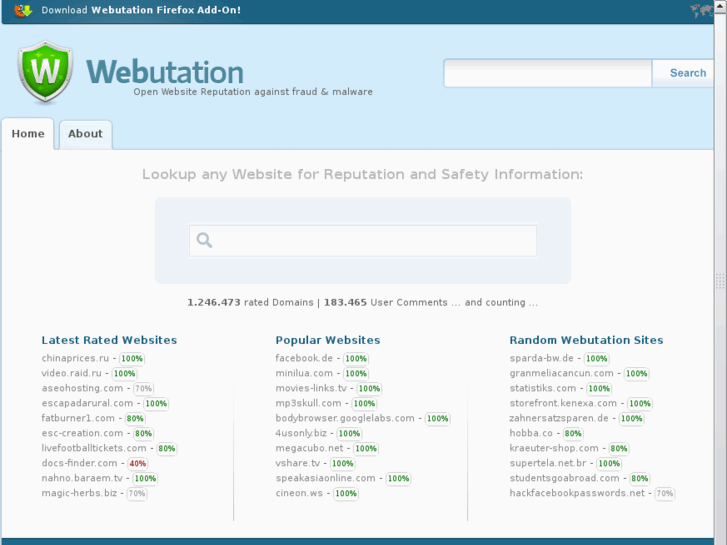Open video.raid.ru link
Viewport: 727px width, 545px height.
tap(71, 373)
